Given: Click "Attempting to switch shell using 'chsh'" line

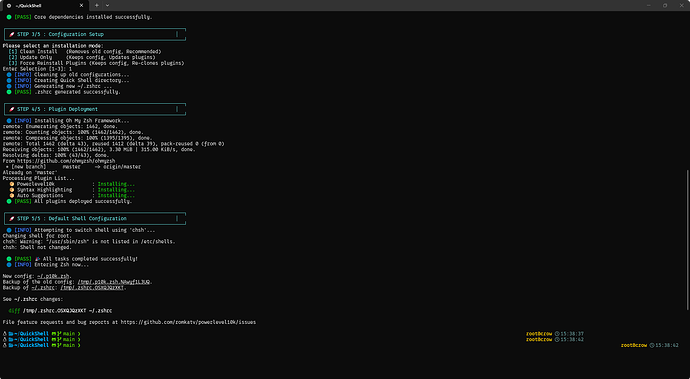Looking at the screenshot, I should tap(81, 230).
